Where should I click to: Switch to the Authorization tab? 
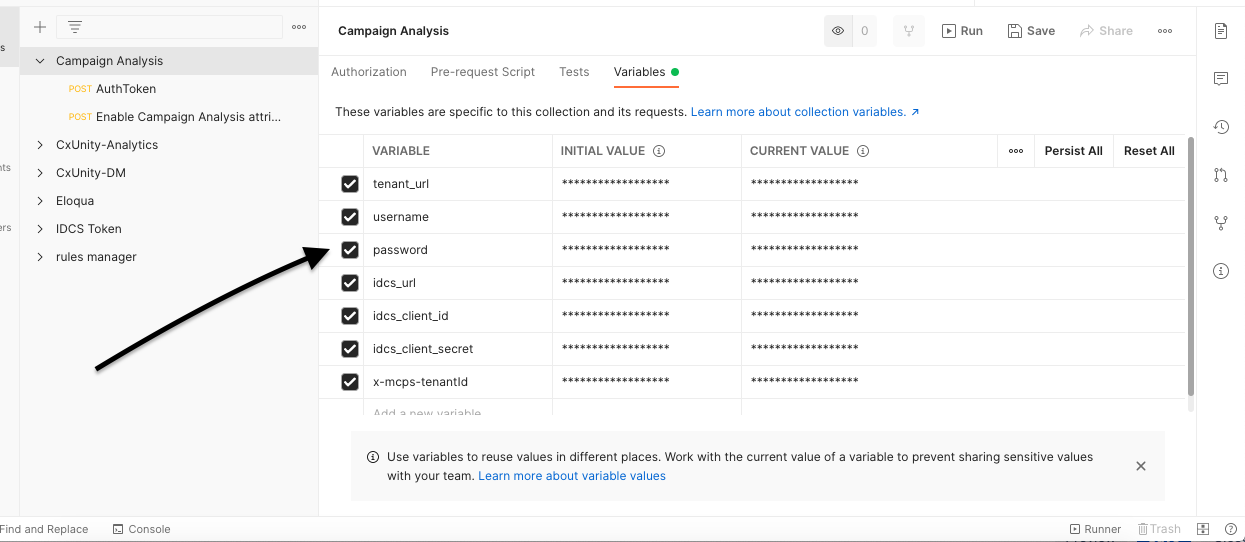tap(369, 72)
